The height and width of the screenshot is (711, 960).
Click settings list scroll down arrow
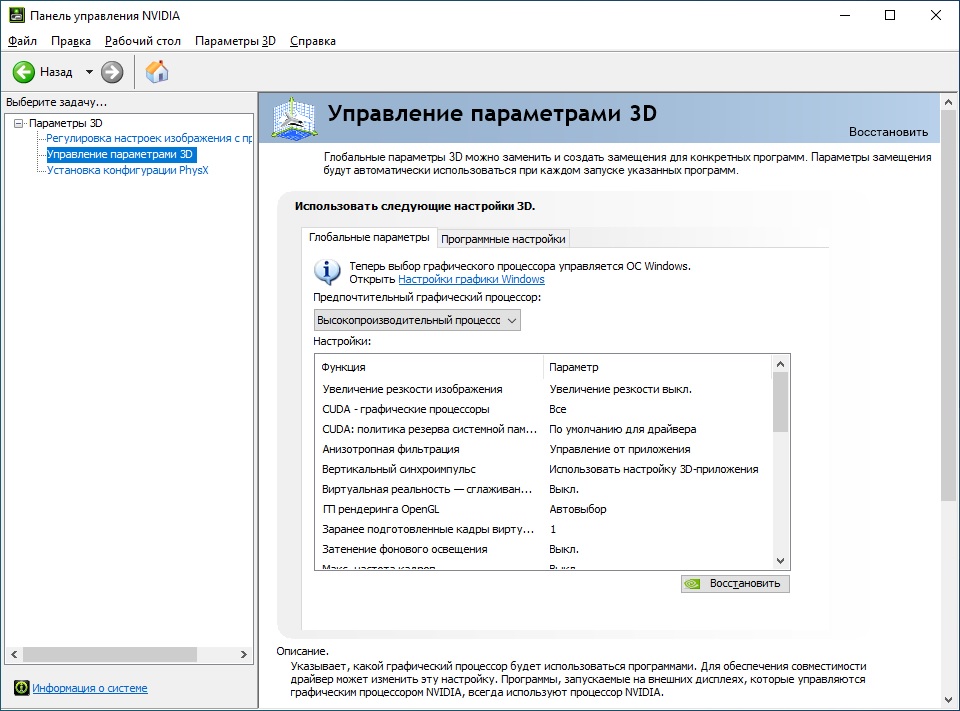(x=780, y=560)
